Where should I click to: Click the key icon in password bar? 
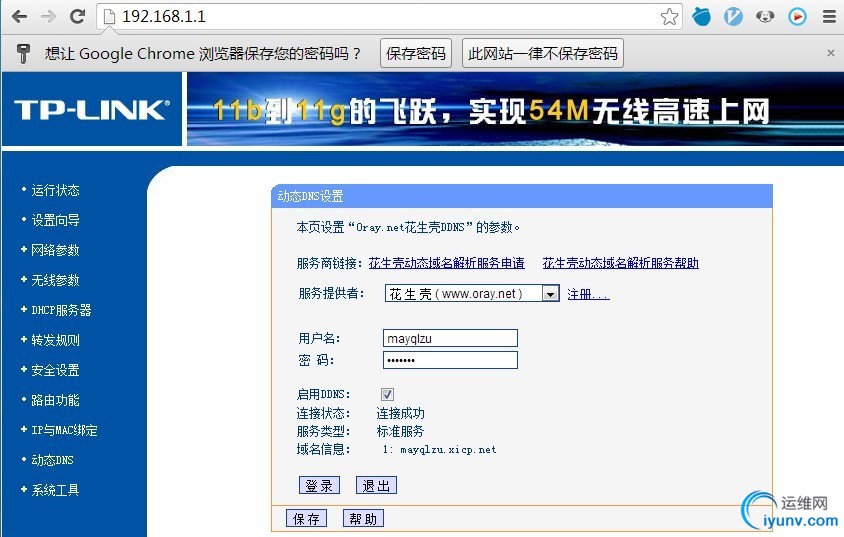(23, 53)
